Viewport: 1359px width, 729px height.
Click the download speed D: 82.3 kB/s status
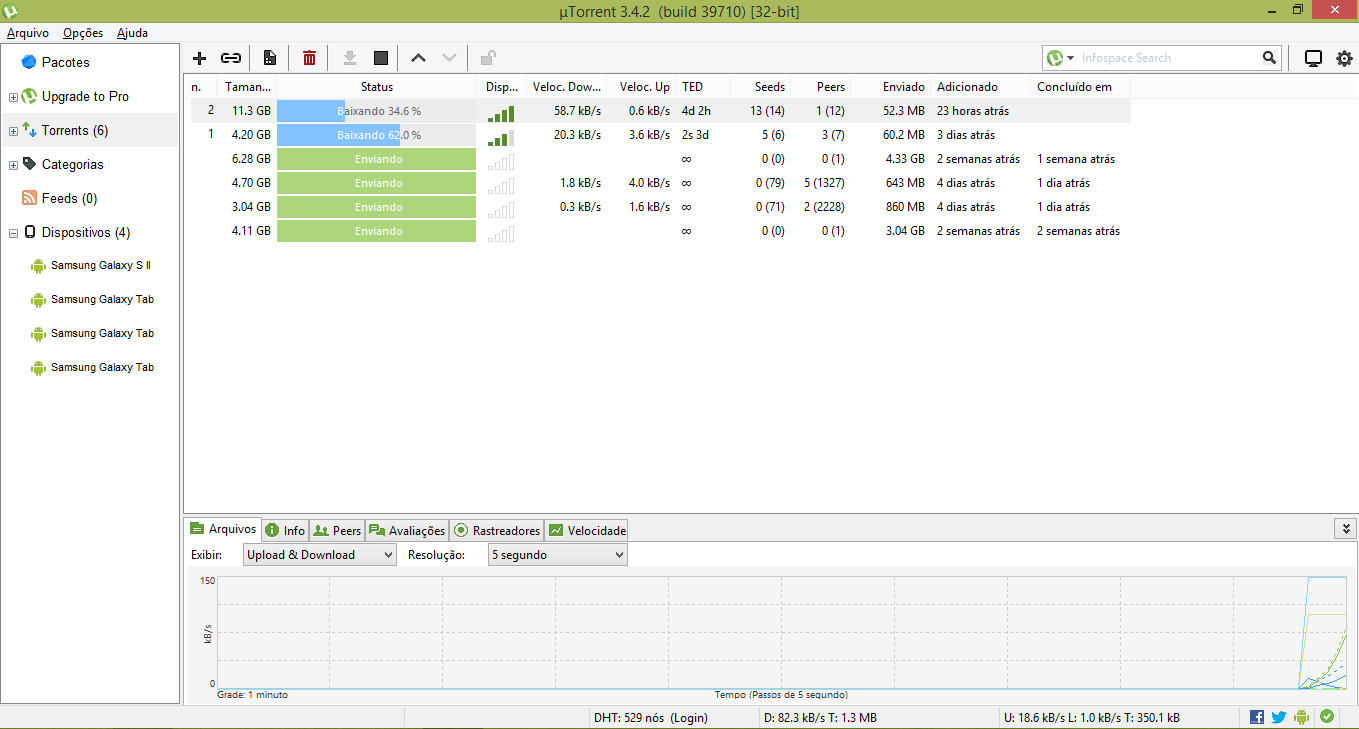820,717
